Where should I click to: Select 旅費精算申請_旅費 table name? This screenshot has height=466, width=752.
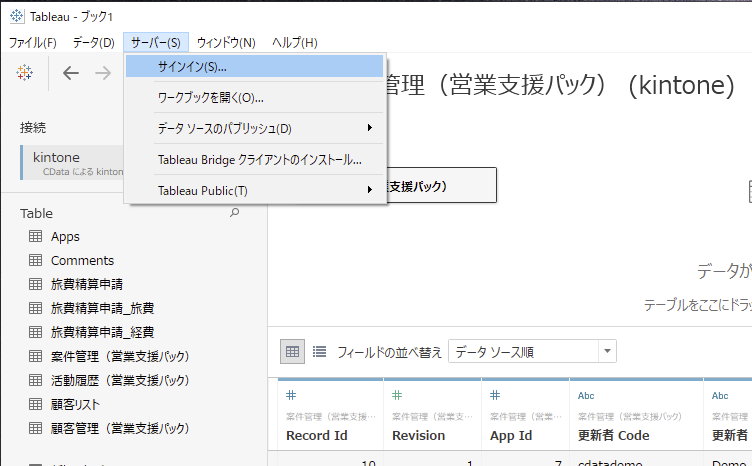pos(103,308)
